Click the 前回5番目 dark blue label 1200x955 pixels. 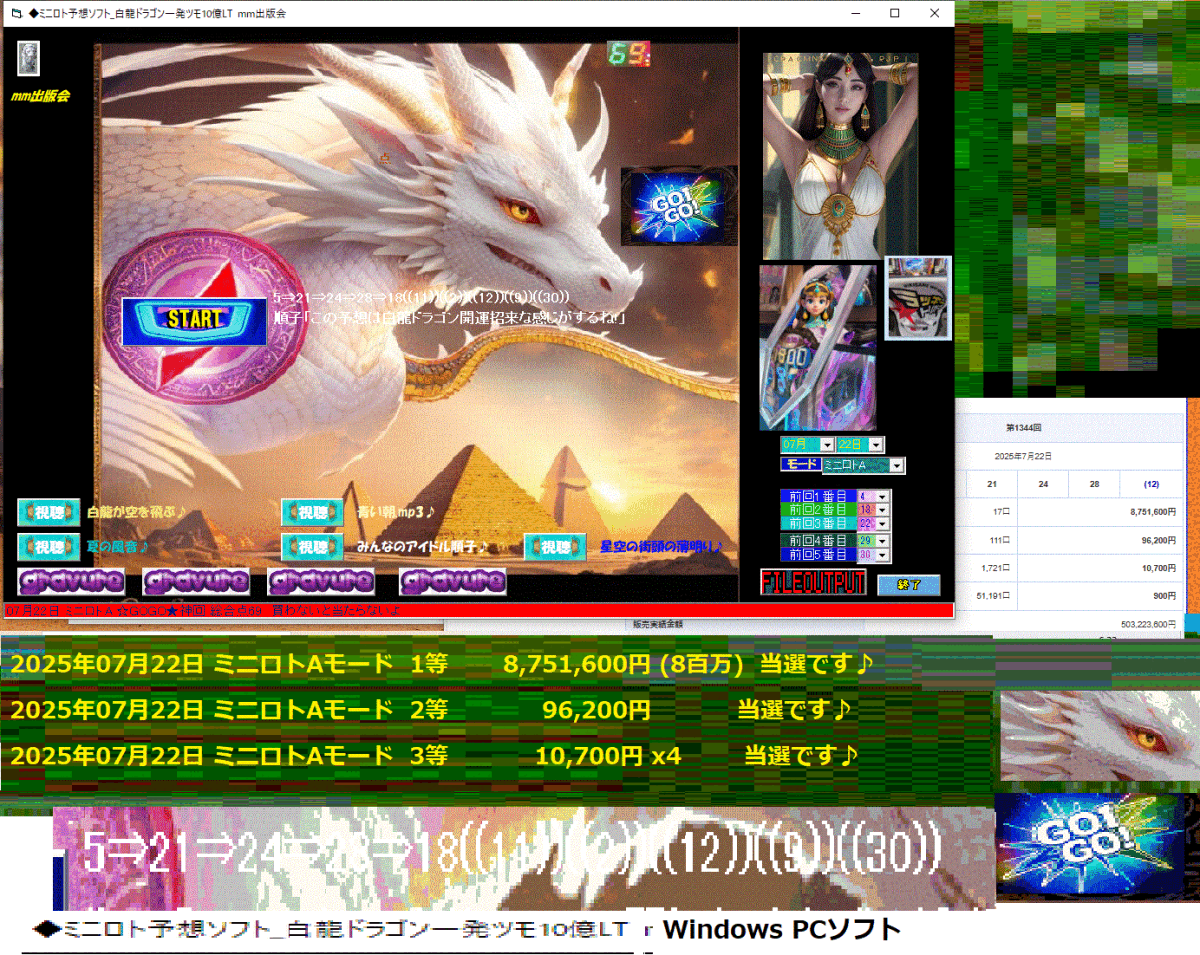tap(817, 554)
